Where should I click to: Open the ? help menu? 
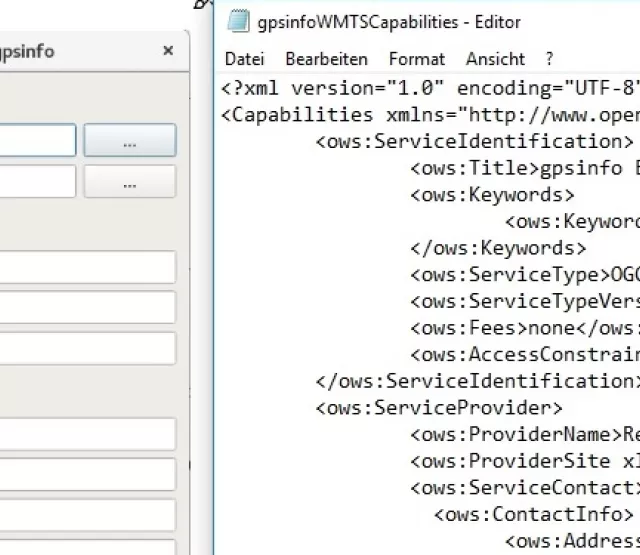(x=549, y=59)
